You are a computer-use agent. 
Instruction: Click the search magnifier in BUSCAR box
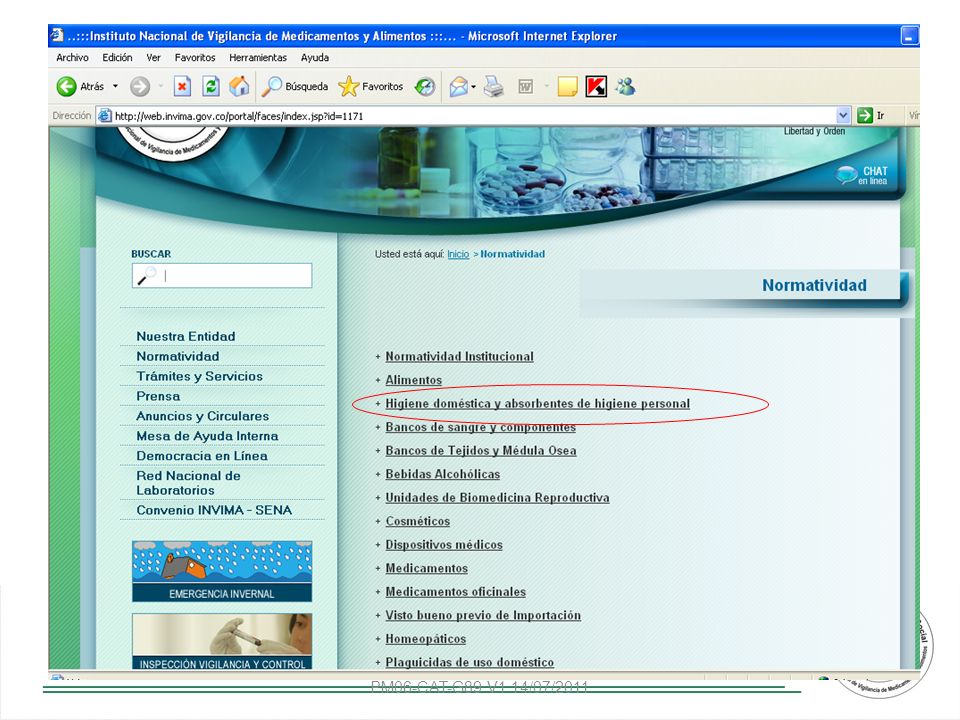[x=147, y=276]
